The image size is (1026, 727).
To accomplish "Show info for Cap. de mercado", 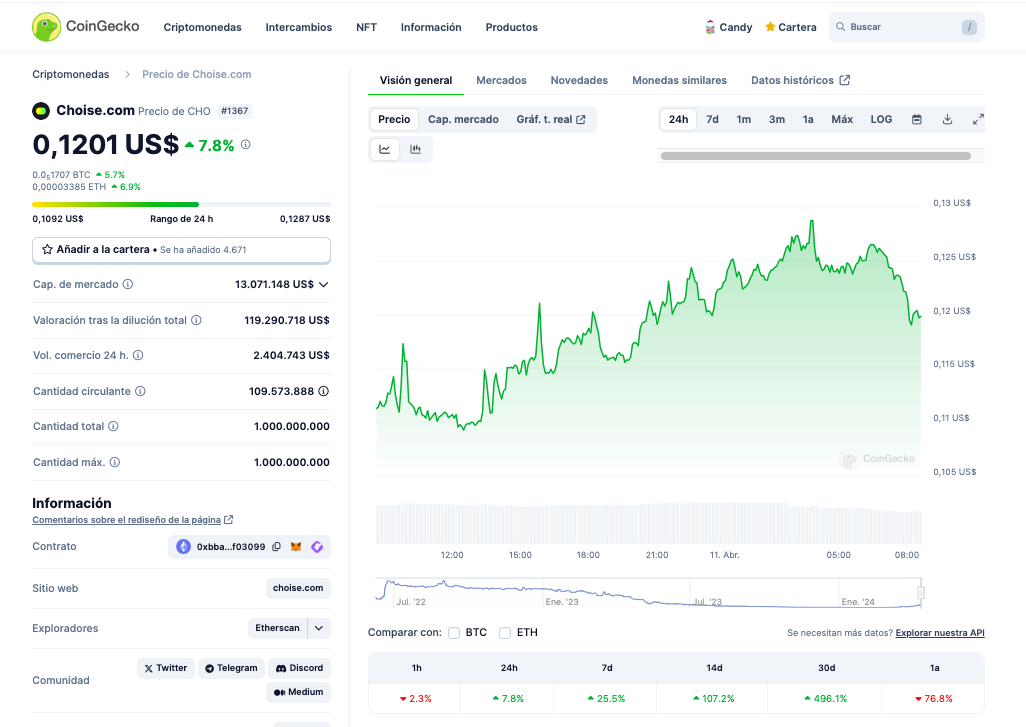I will pos(128,284).
